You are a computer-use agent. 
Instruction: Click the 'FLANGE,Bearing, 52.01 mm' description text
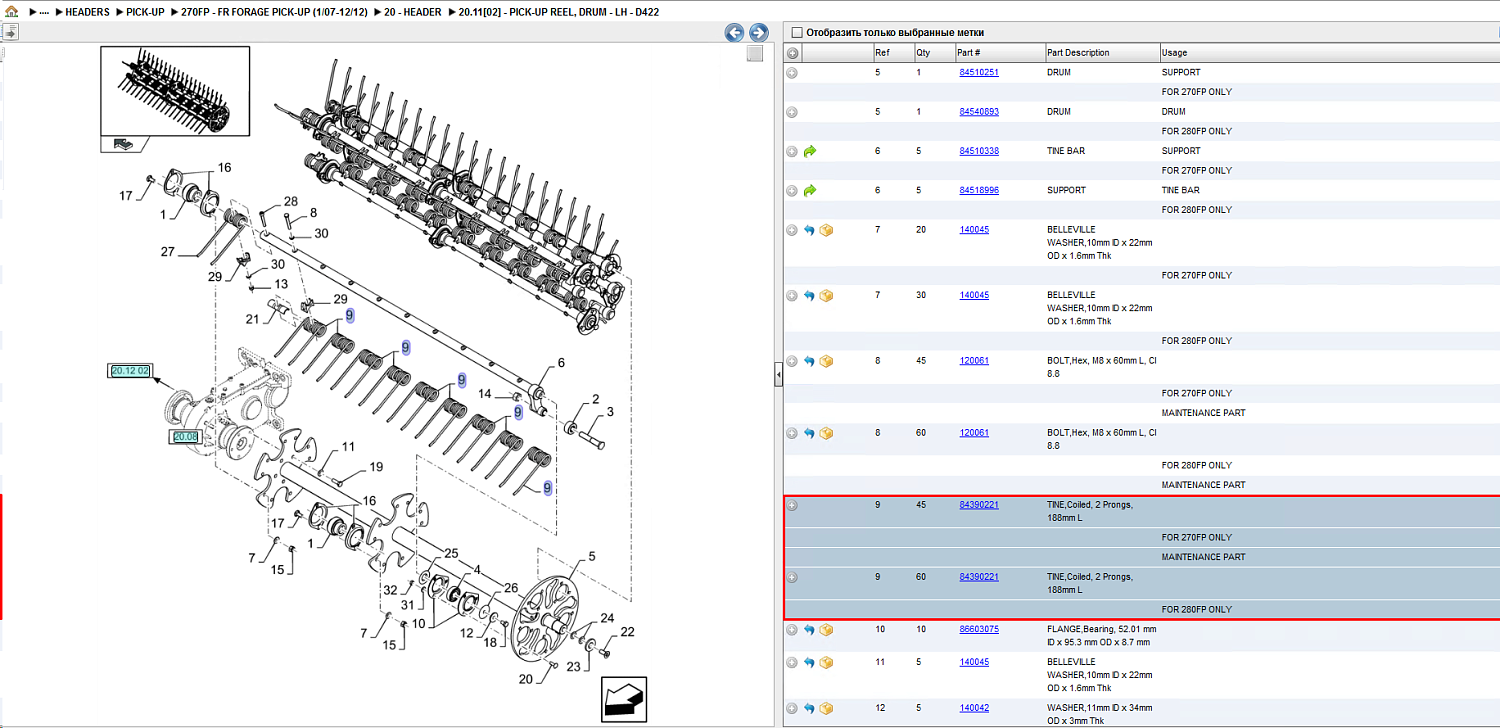[x=1101, y=630]
